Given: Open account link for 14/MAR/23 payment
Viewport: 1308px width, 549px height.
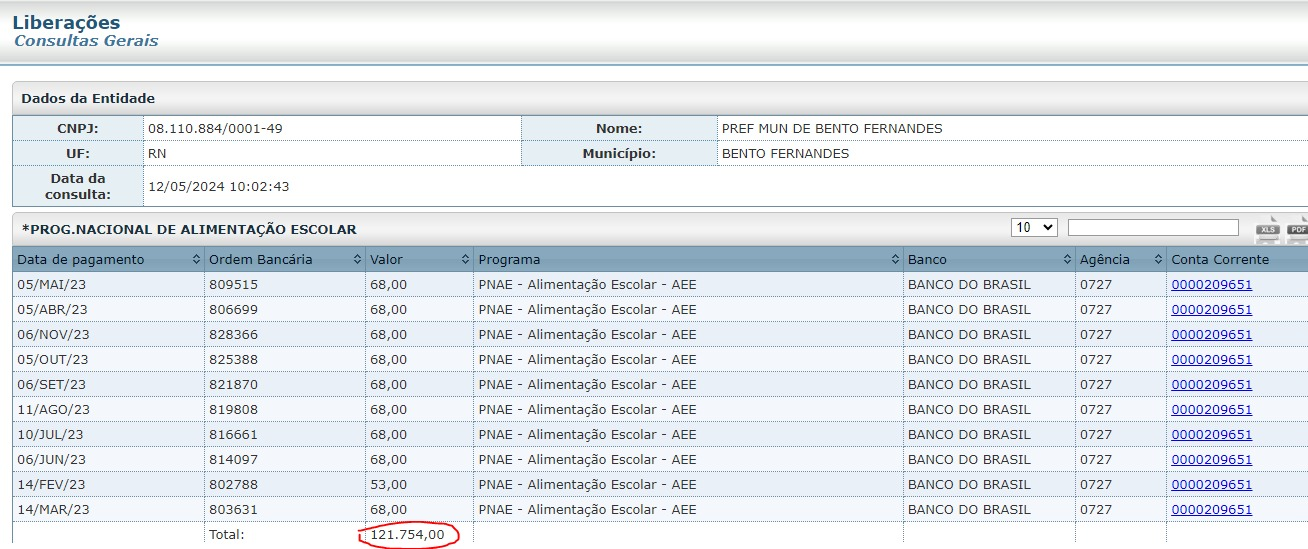Looking at the screenshot, I should (1211, 510).
